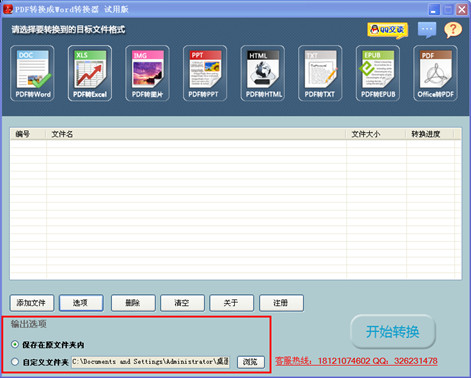
Task: Choose the PDF转Excel format icon
Action: coord(90,73)
